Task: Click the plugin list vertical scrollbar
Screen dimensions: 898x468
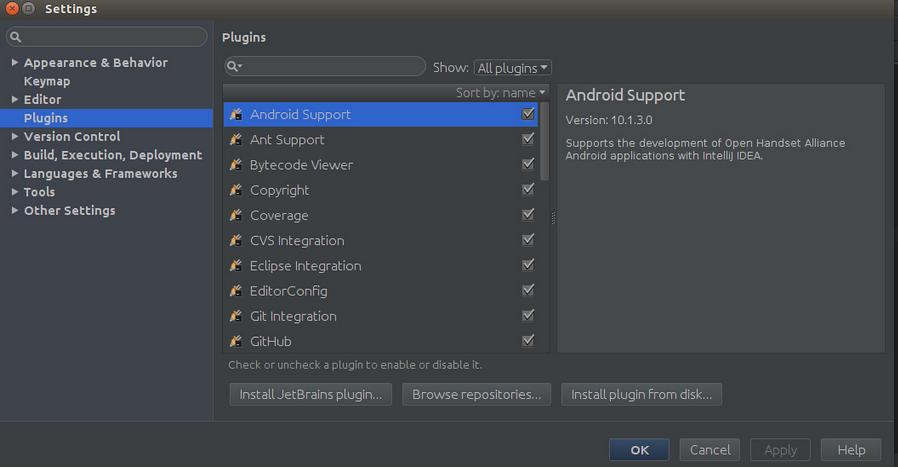Action: [544, 141]
